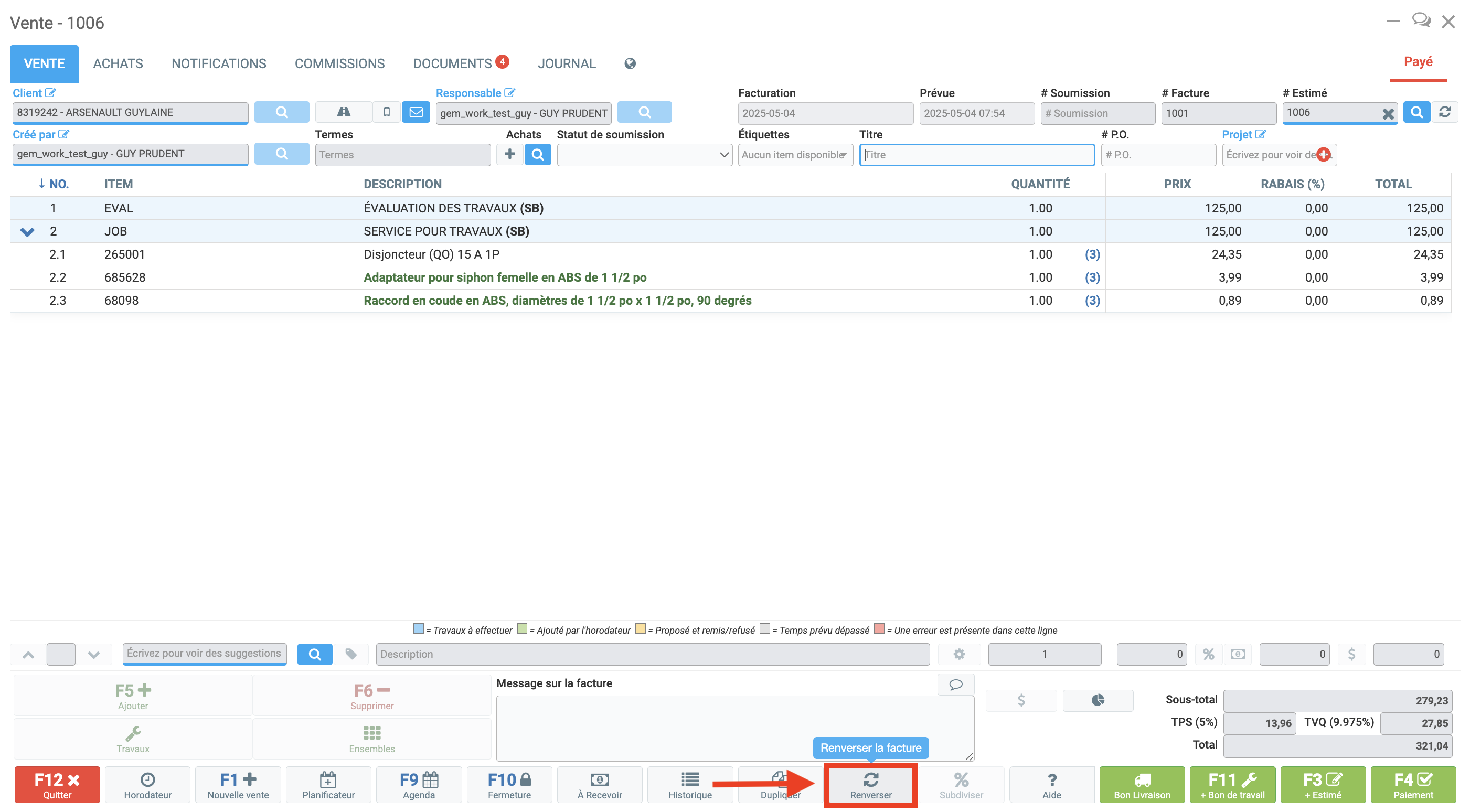1470x812 pixels.
Task: Click the F12 Quitter button
Action: point(57,785)
